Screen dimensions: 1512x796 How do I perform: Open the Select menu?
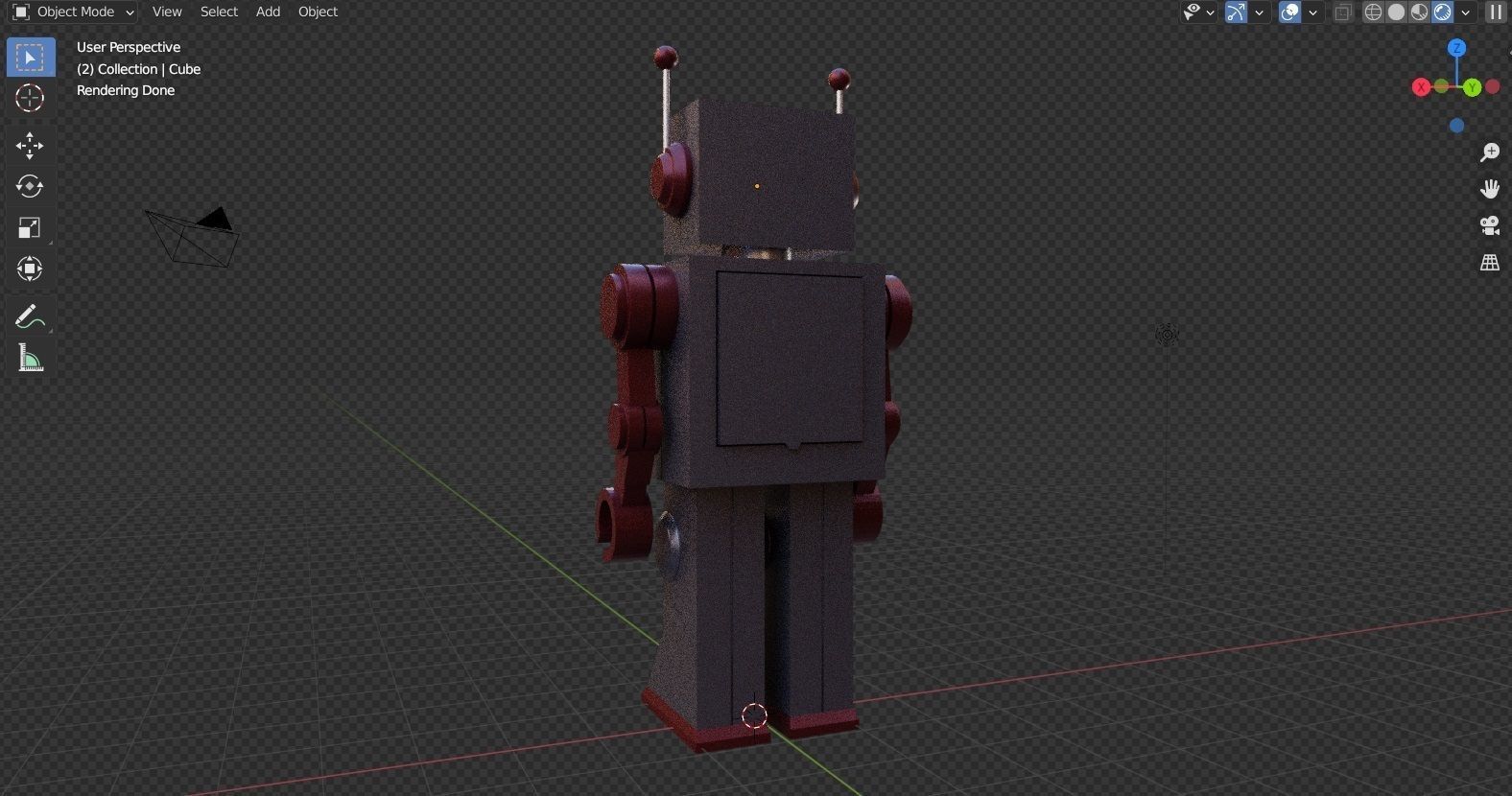tap(219, 12)
